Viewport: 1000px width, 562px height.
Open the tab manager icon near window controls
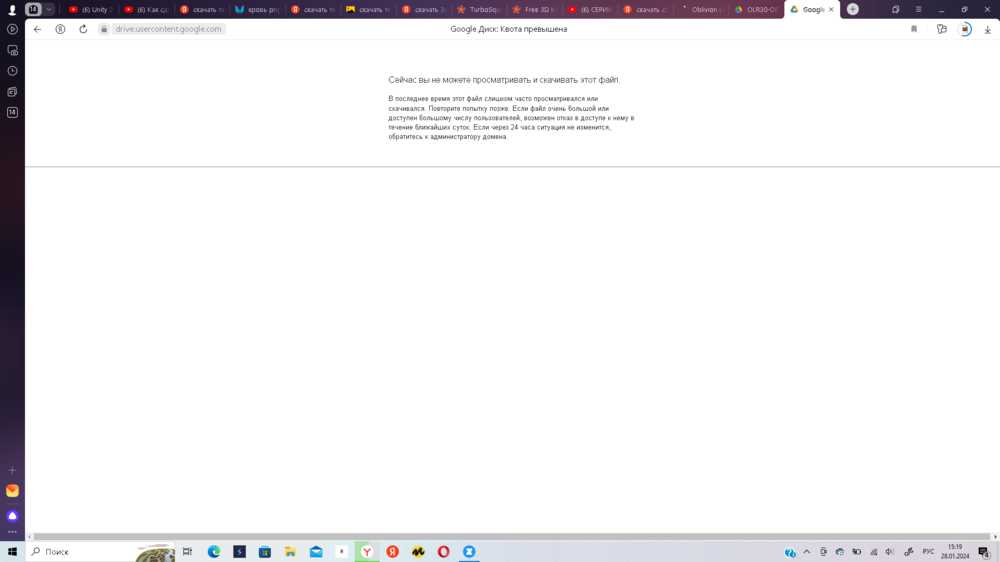pyautogui.click(x=895, y=10)
